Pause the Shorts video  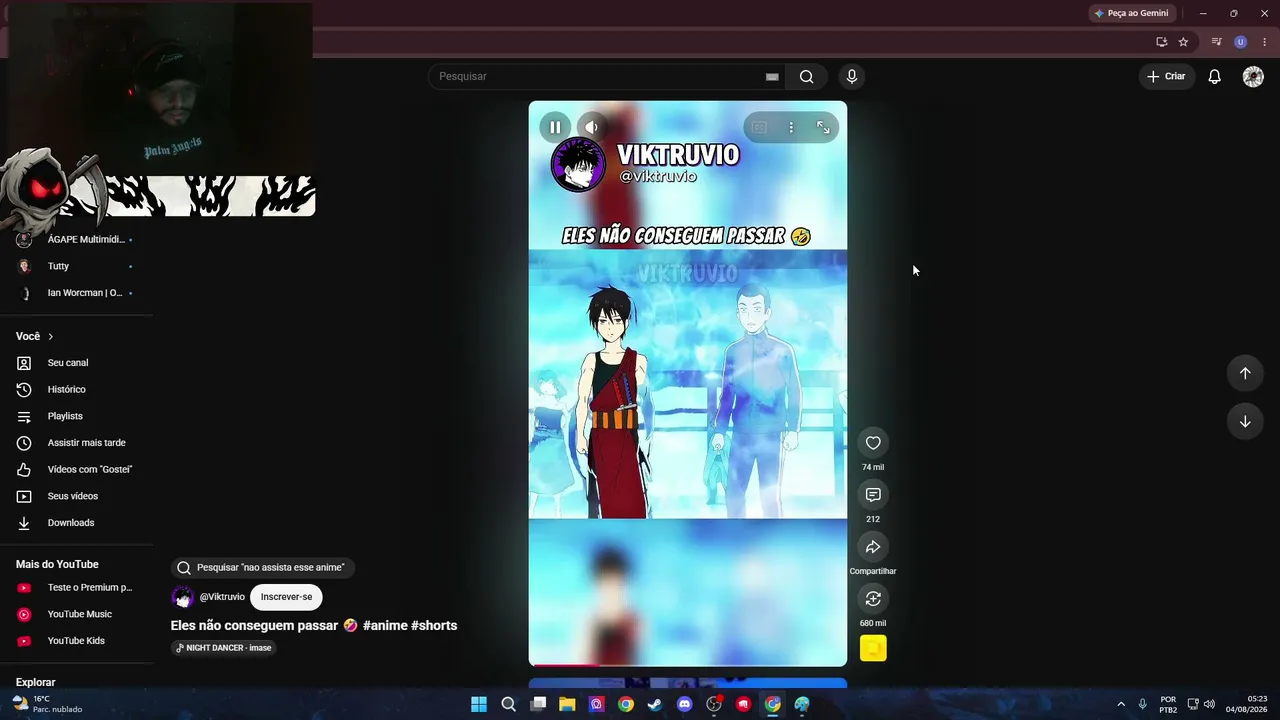pyautogui.click(x=555, y=127)
